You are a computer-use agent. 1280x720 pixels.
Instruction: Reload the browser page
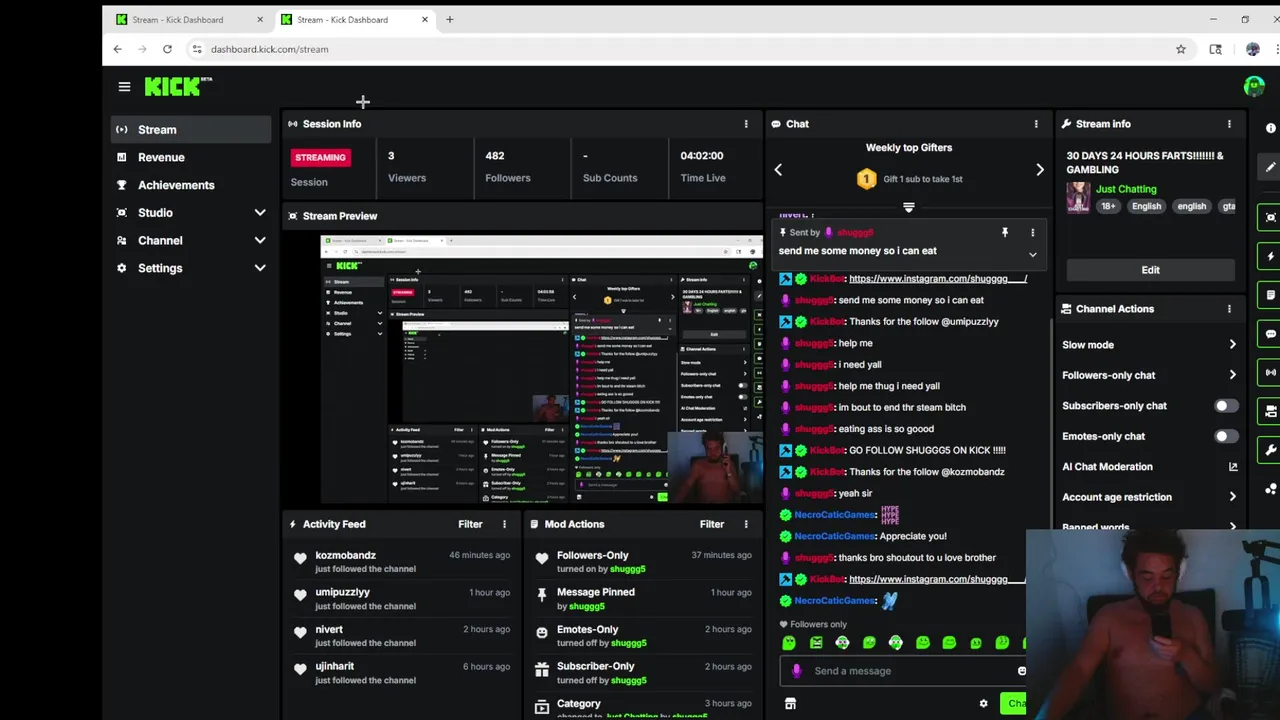click(167, 49)
